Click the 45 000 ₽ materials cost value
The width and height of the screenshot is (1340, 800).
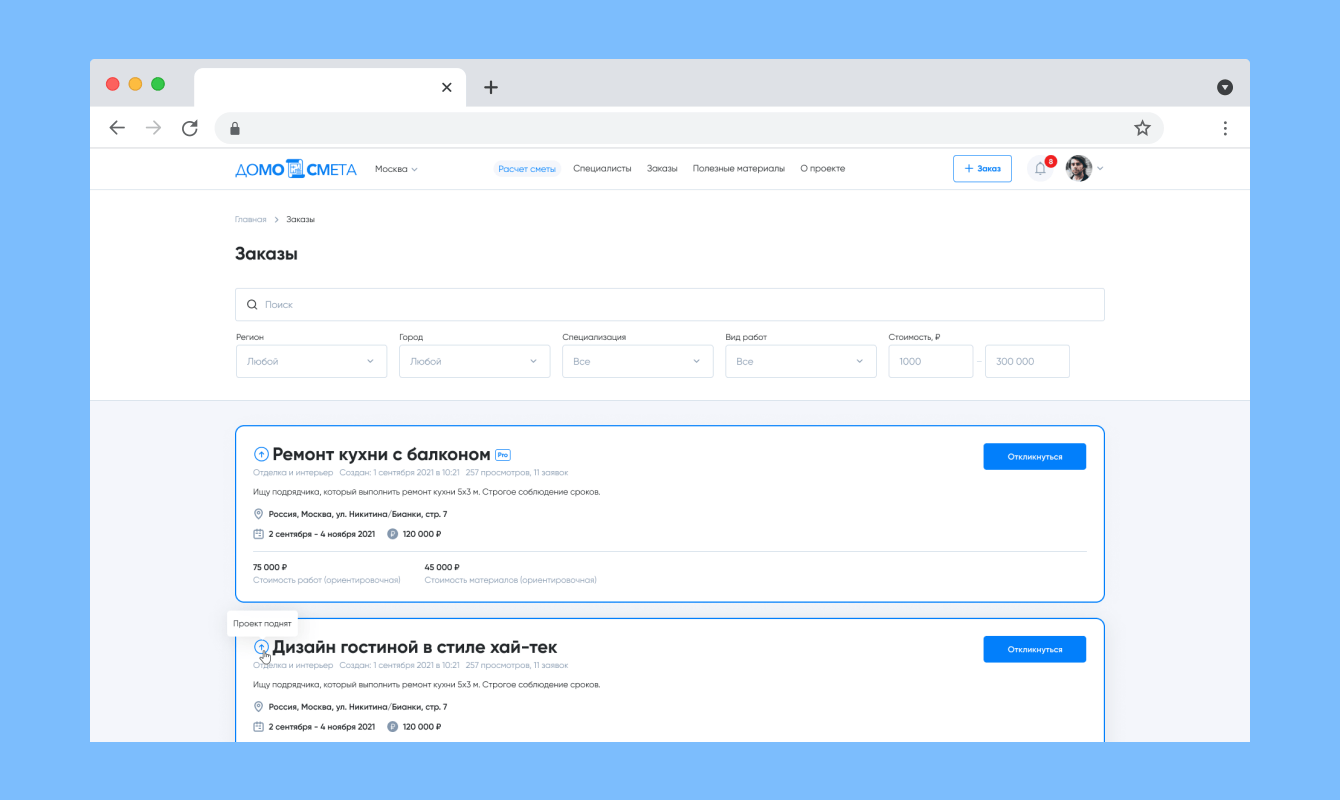point(442,567)
